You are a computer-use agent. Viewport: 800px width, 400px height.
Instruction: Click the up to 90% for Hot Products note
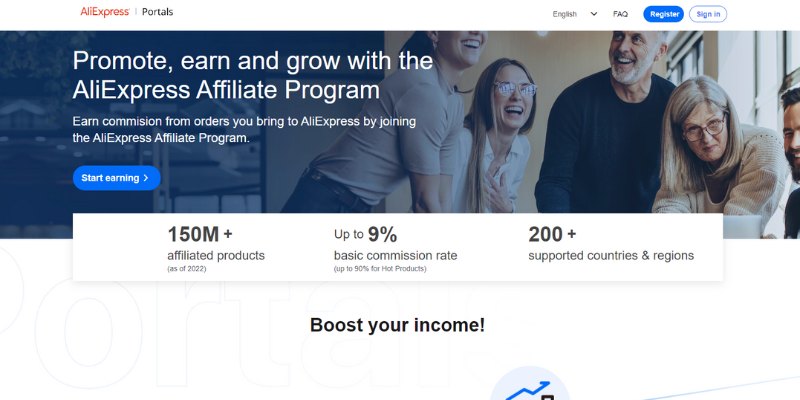380,269
